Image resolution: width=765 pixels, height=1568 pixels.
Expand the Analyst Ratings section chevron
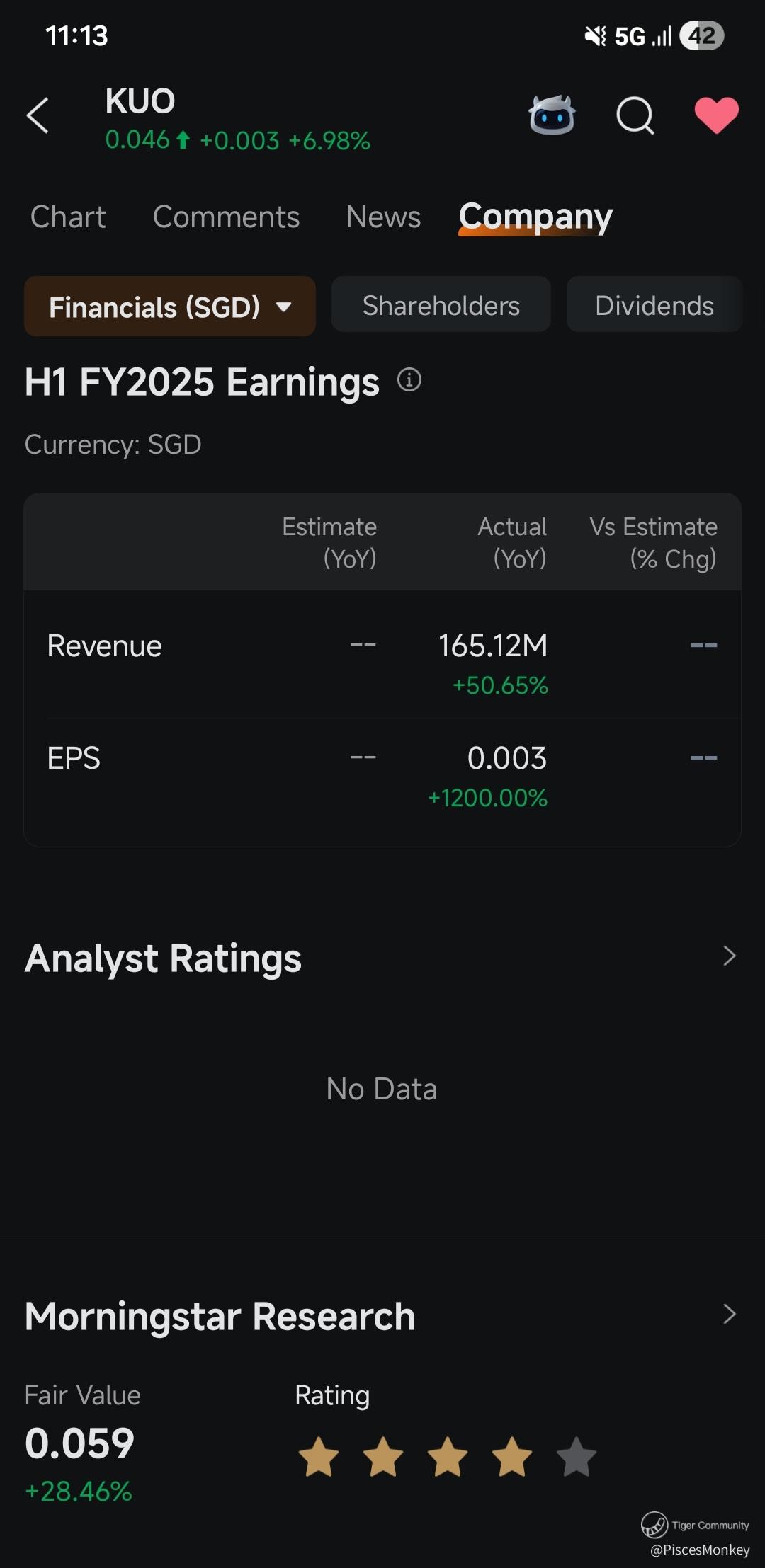click(730, 956)
